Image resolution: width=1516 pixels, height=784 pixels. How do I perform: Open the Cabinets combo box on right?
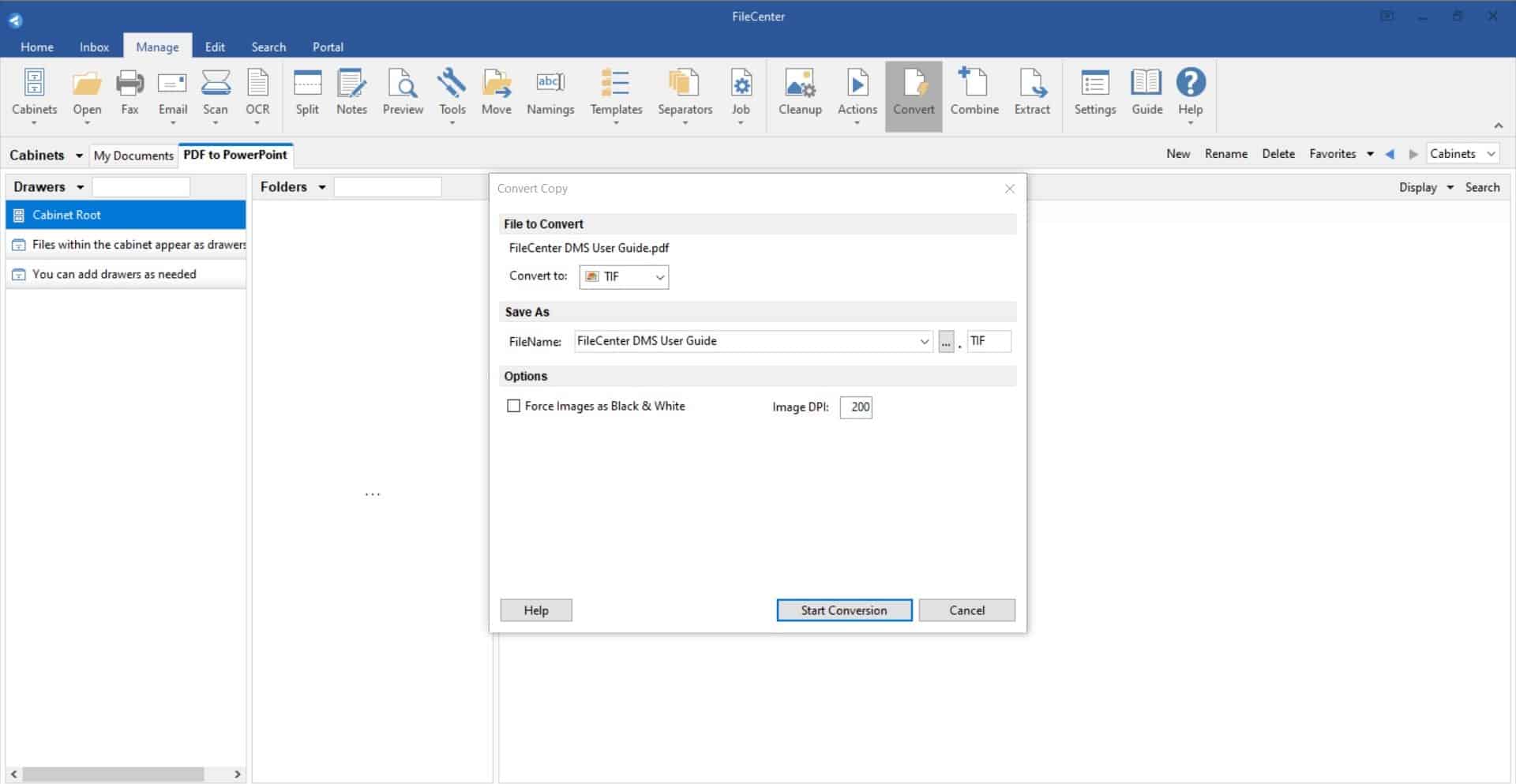[1463, 154]
